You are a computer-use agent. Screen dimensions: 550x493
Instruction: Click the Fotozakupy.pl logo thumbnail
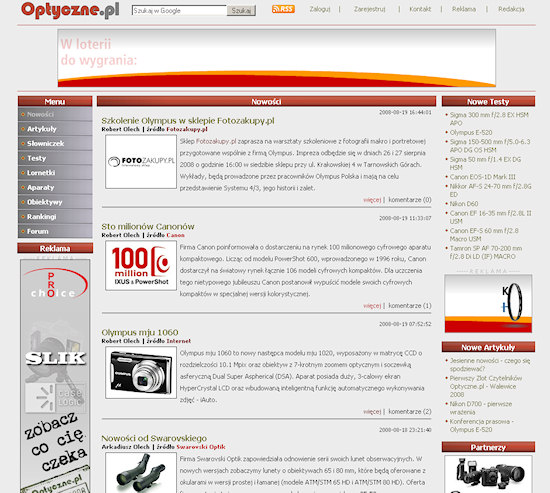[141, 162]
